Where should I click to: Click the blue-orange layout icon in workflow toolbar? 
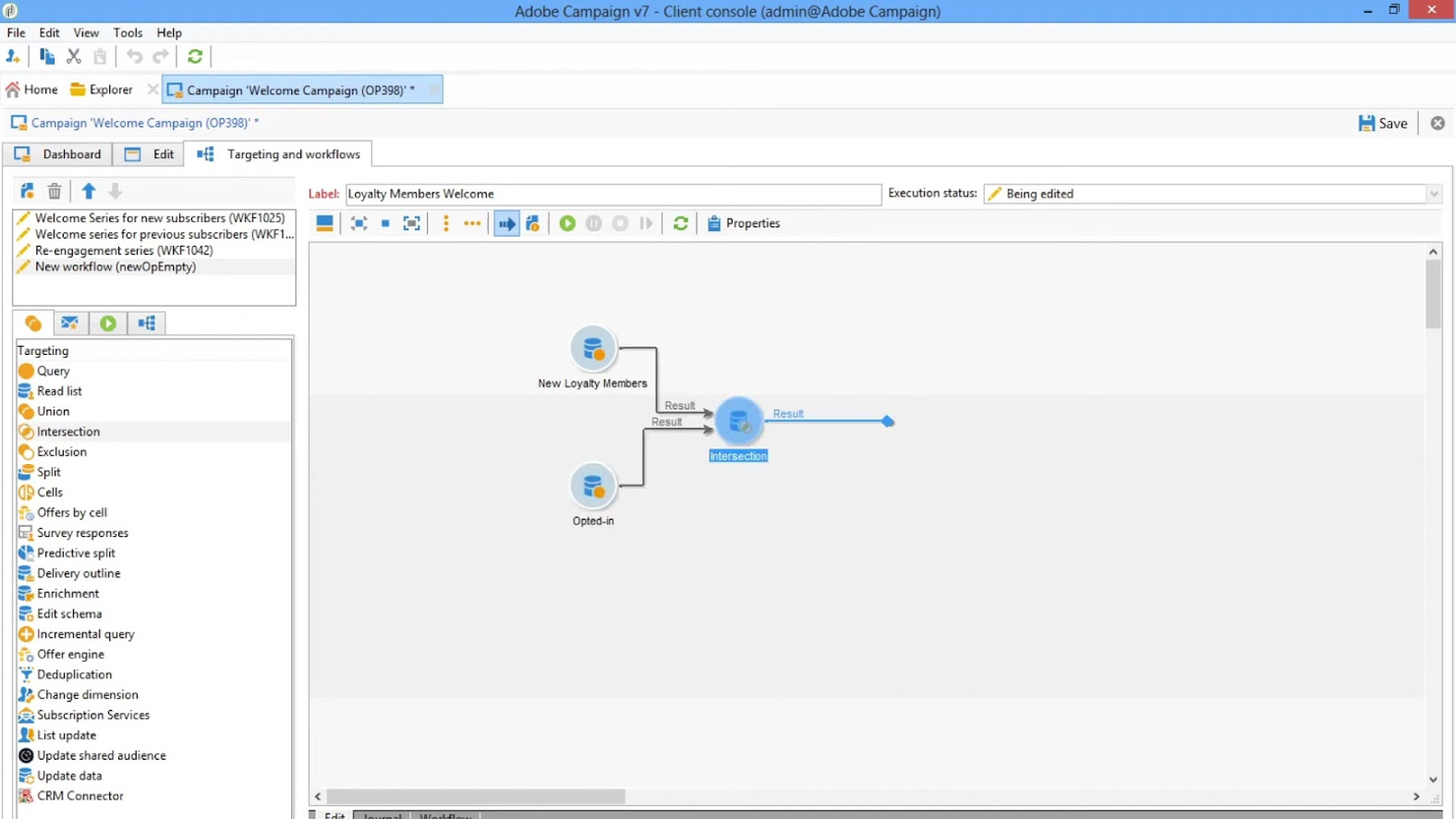click(325, 223)
